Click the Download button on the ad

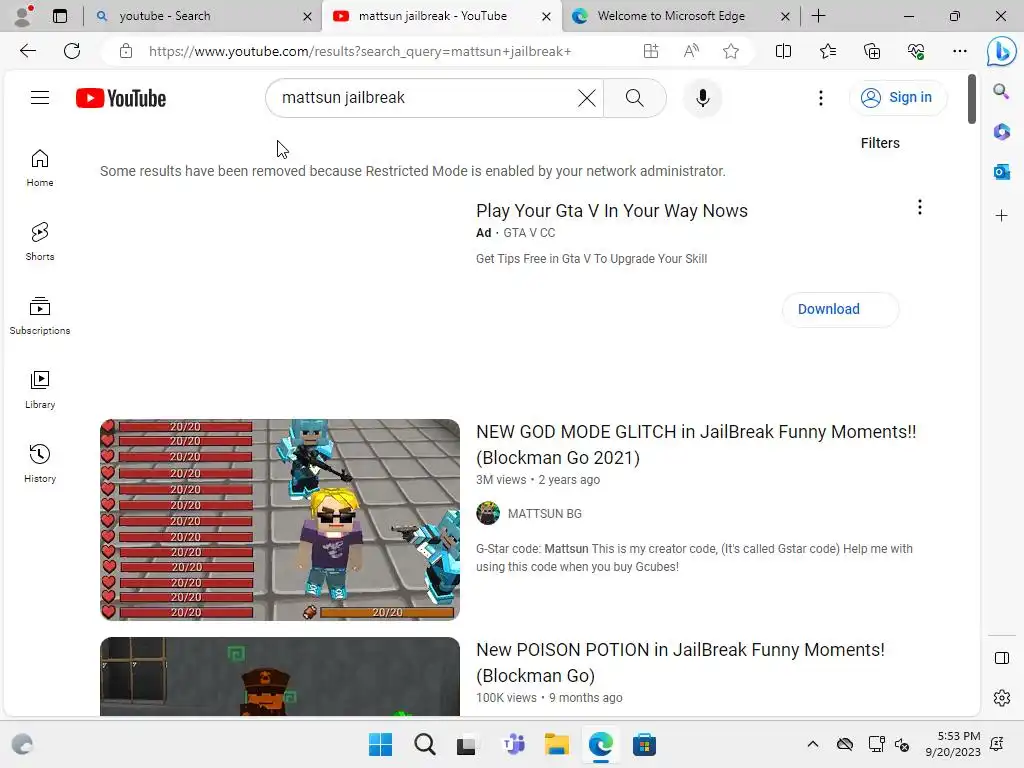840,310
